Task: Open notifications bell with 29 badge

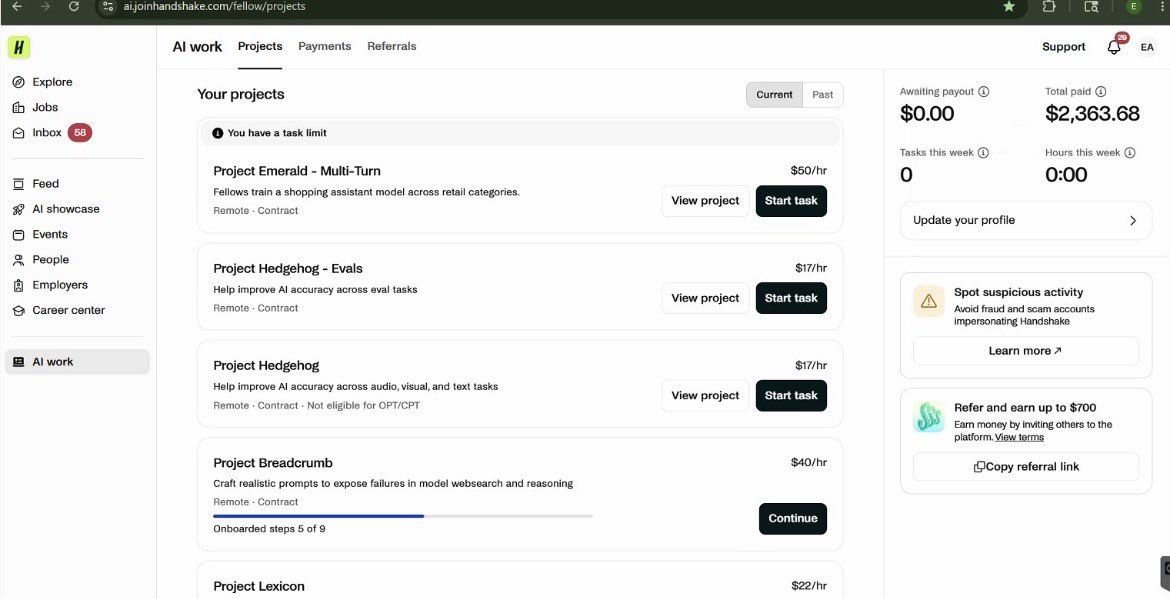Action: (1114, 47)
